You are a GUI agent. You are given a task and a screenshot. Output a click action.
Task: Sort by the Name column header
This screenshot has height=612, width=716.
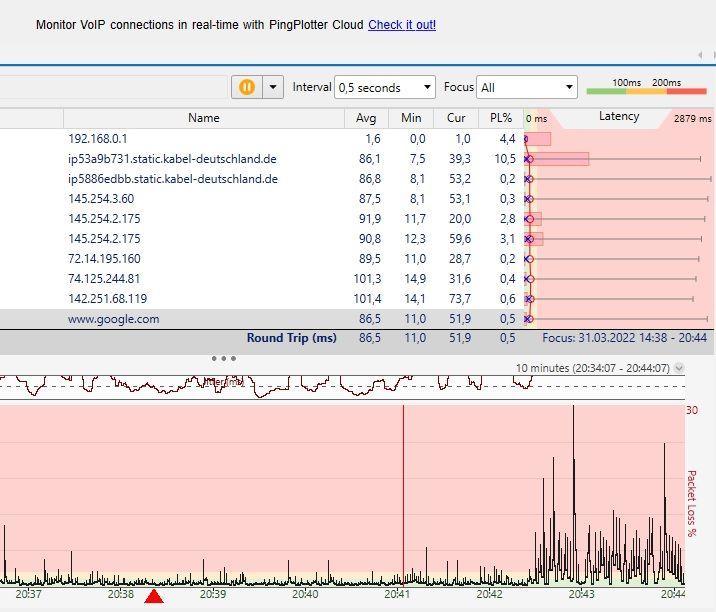tap(203, 118)
